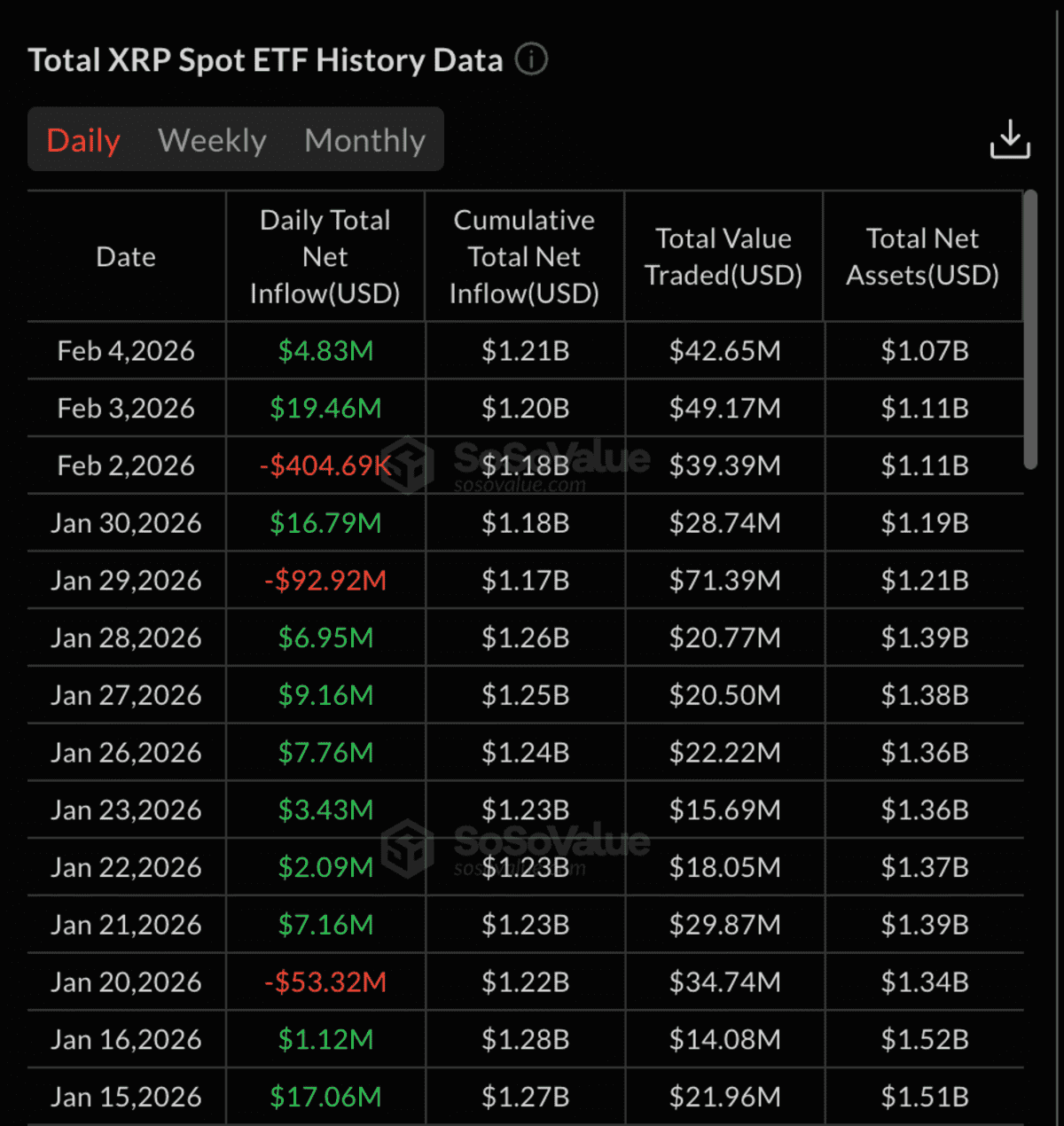This screenshot has height=1126, width=1064.
Task: Click the $2.09M inflow value
Action: click(x=325, y=867)
